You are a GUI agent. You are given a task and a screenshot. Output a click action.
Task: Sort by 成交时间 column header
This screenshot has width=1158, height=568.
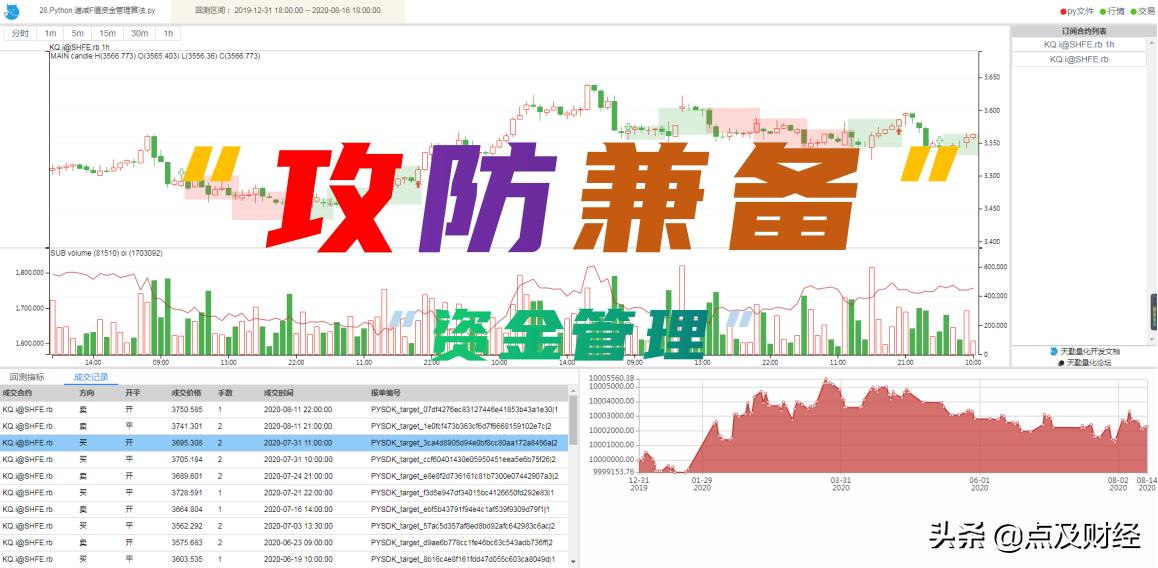(279, 393)
